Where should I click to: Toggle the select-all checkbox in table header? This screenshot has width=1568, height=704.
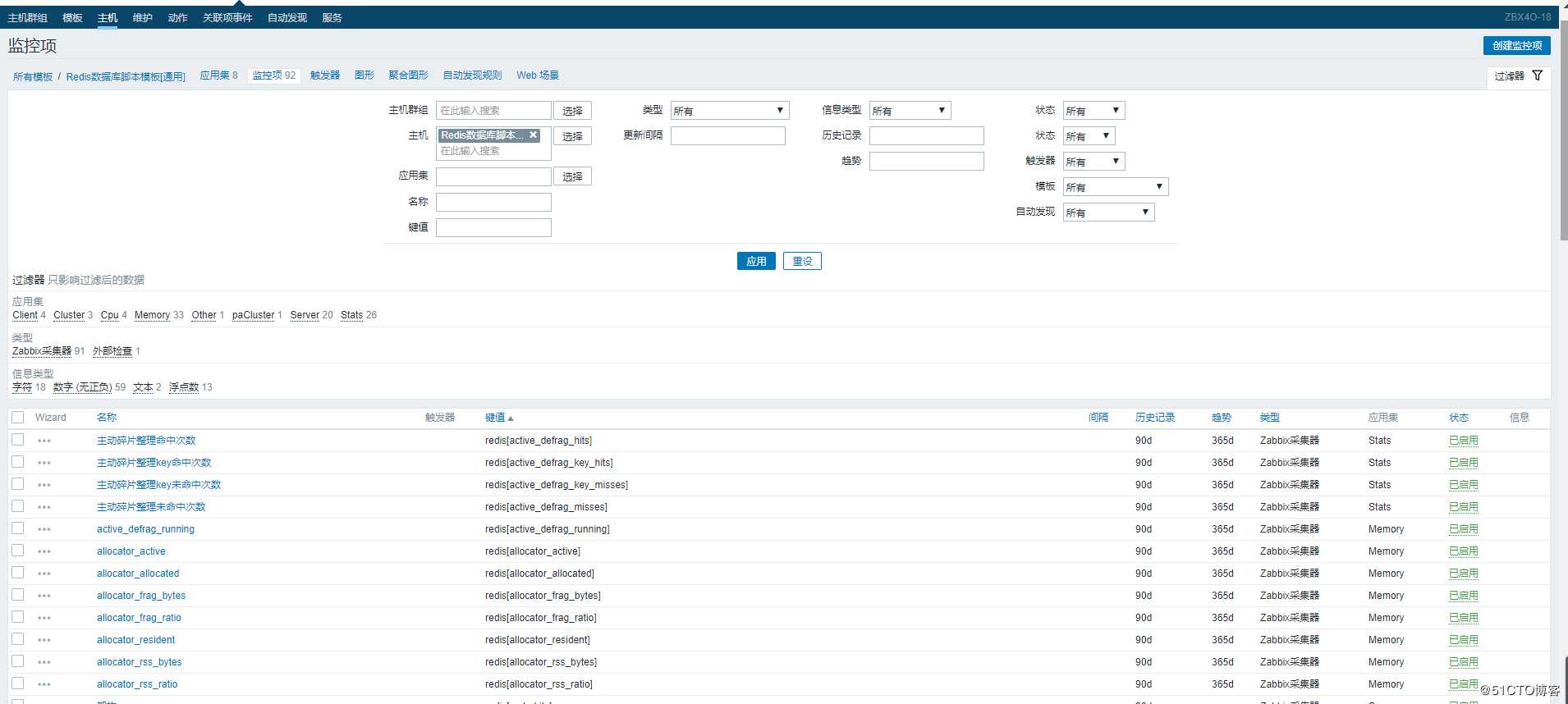(18, 417)
